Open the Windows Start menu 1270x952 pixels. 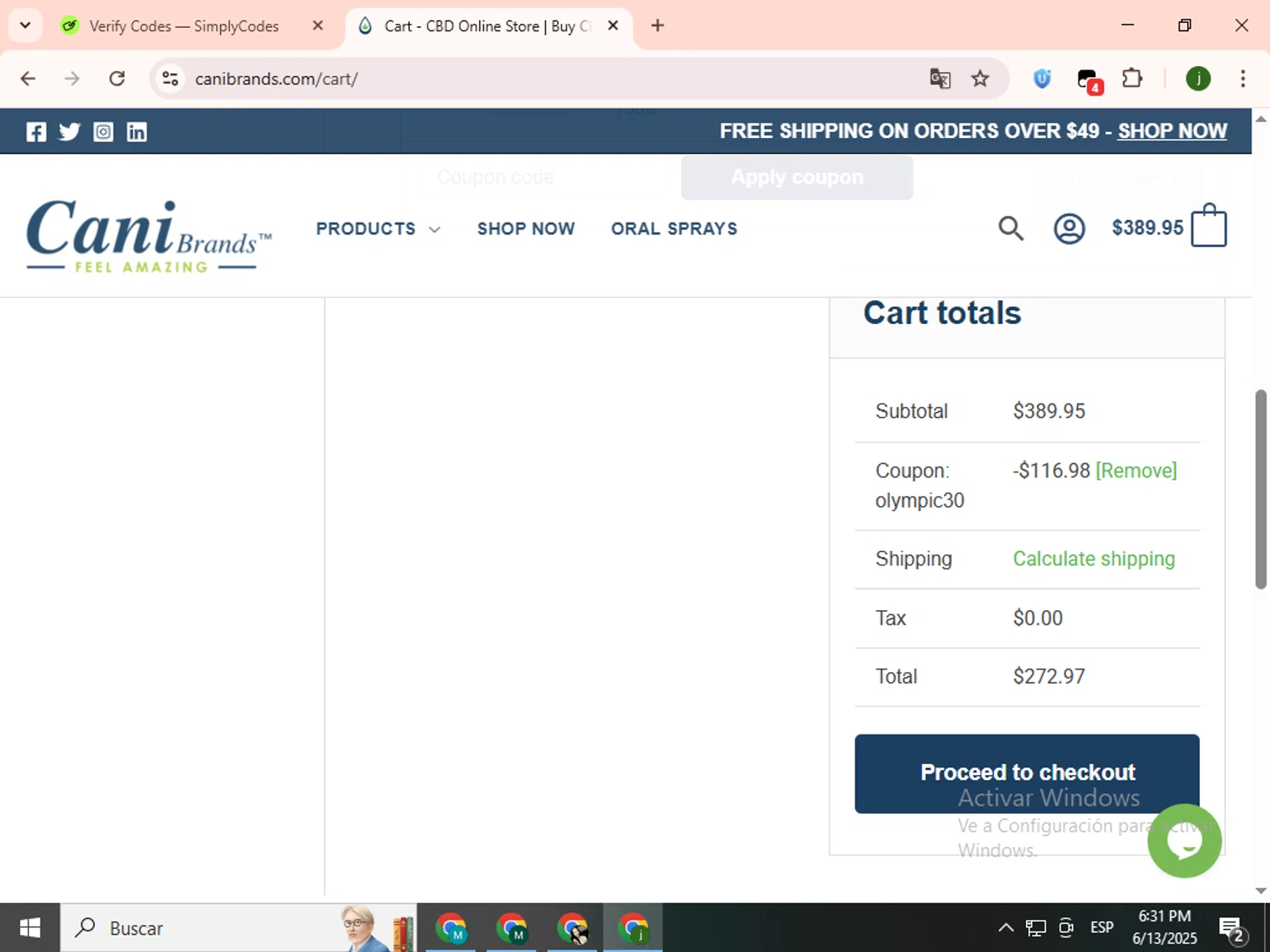[x=30, y=928]
